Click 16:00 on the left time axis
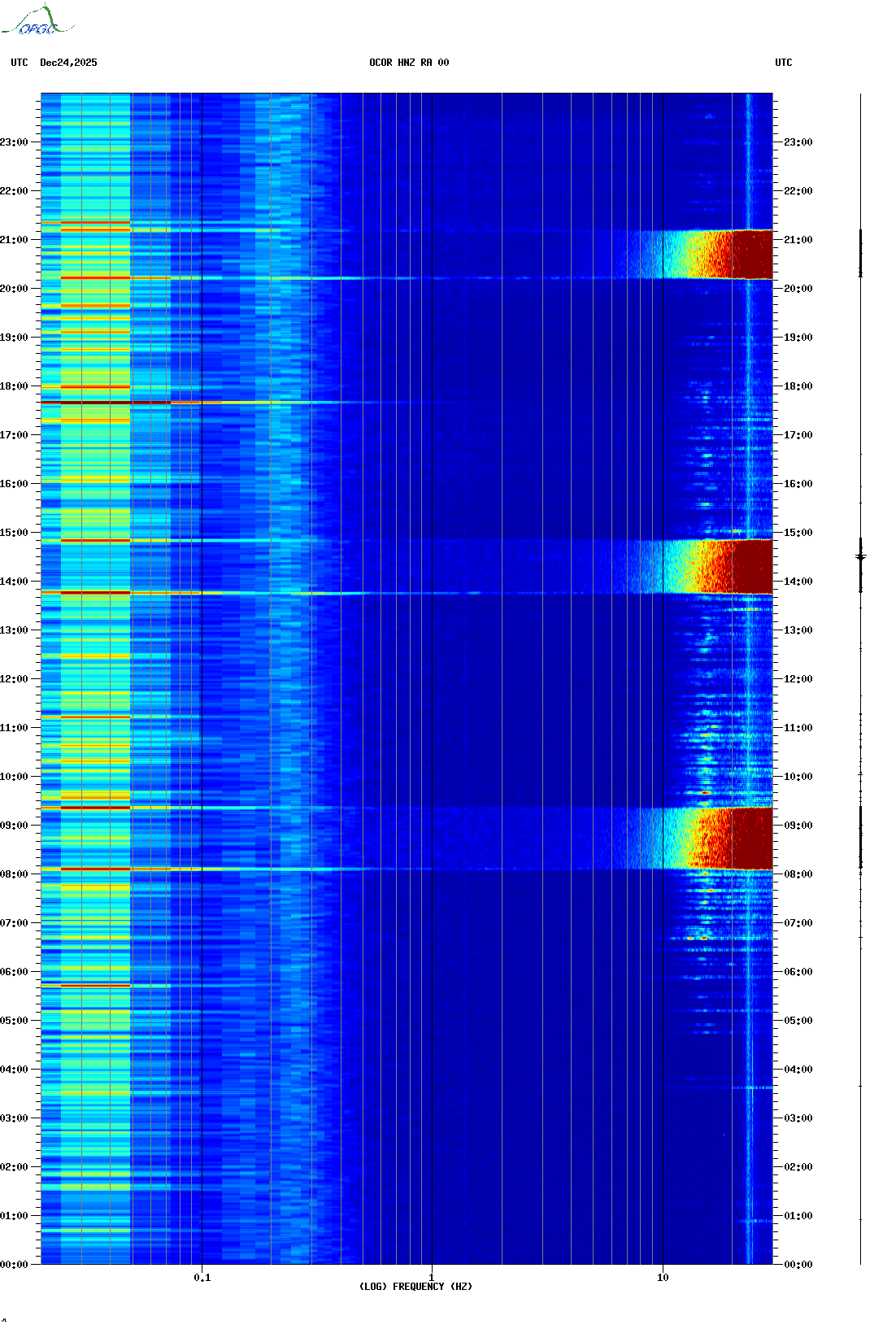This screenshot has width=896, height=1329. click(x=14, y=484)
